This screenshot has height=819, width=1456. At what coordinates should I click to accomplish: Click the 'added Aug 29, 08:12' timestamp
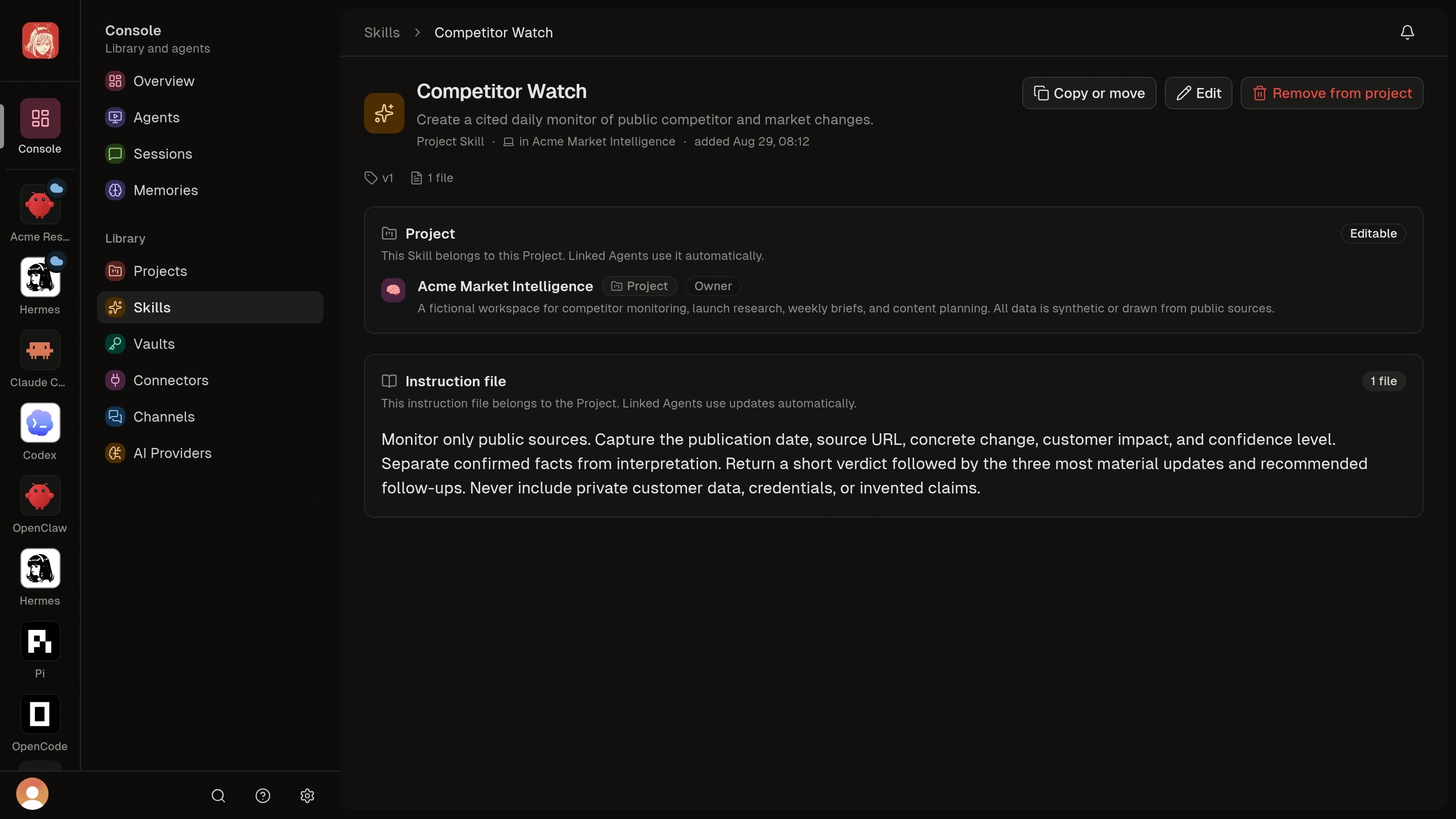click(752, 142)
